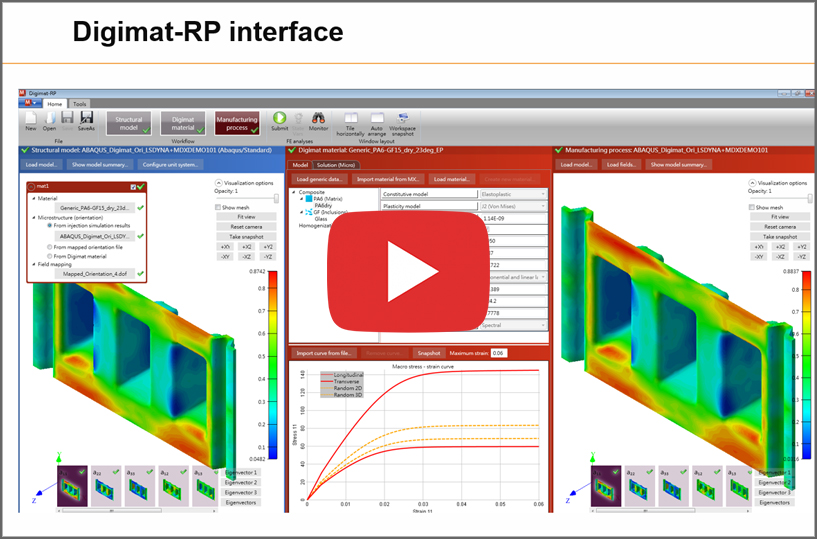Select a11 thumbnail in Structural model panel
This screenshot has width=817, height=539.
click(x=72, y=486)
